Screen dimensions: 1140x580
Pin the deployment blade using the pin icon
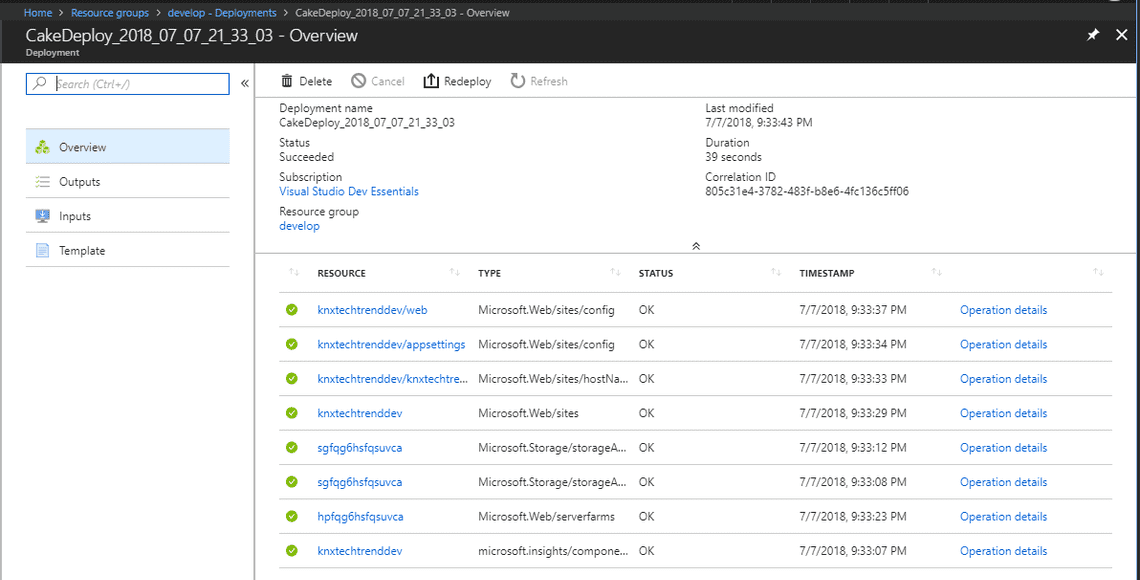pos(1094,34)
